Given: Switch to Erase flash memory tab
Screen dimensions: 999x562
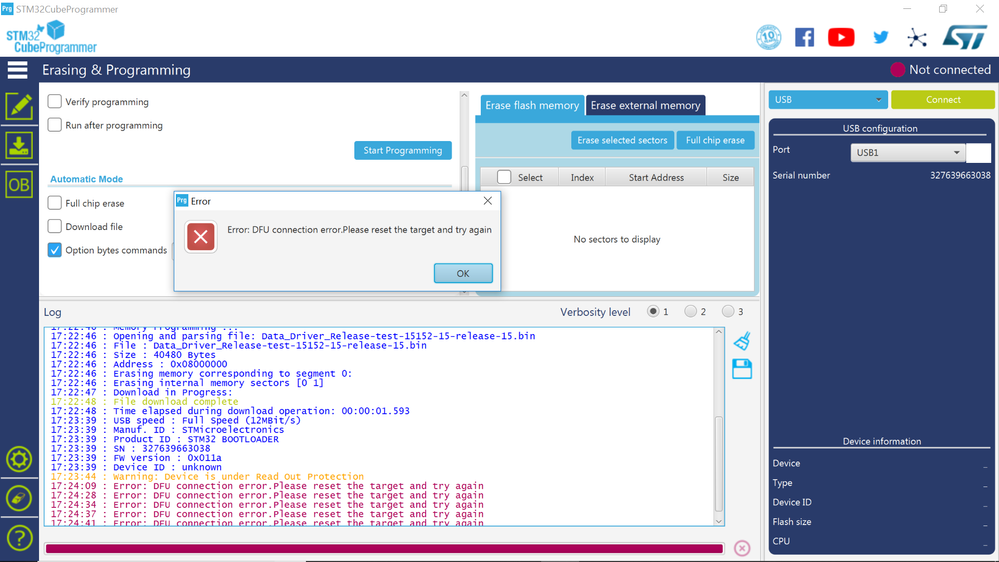Looking at the screenshot, I should click(x=532, y=105).
